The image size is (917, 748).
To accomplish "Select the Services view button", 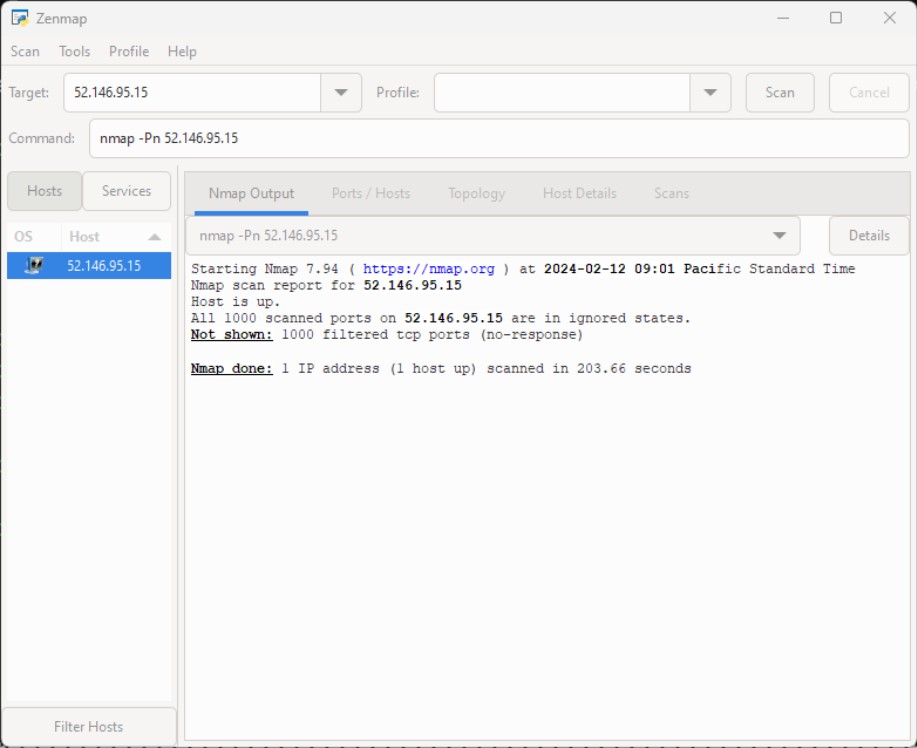I will [x=126, y=191].
